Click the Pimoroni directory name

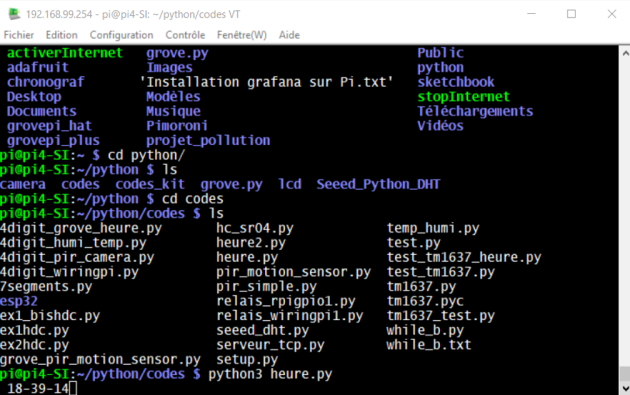[x=177, y=126]
